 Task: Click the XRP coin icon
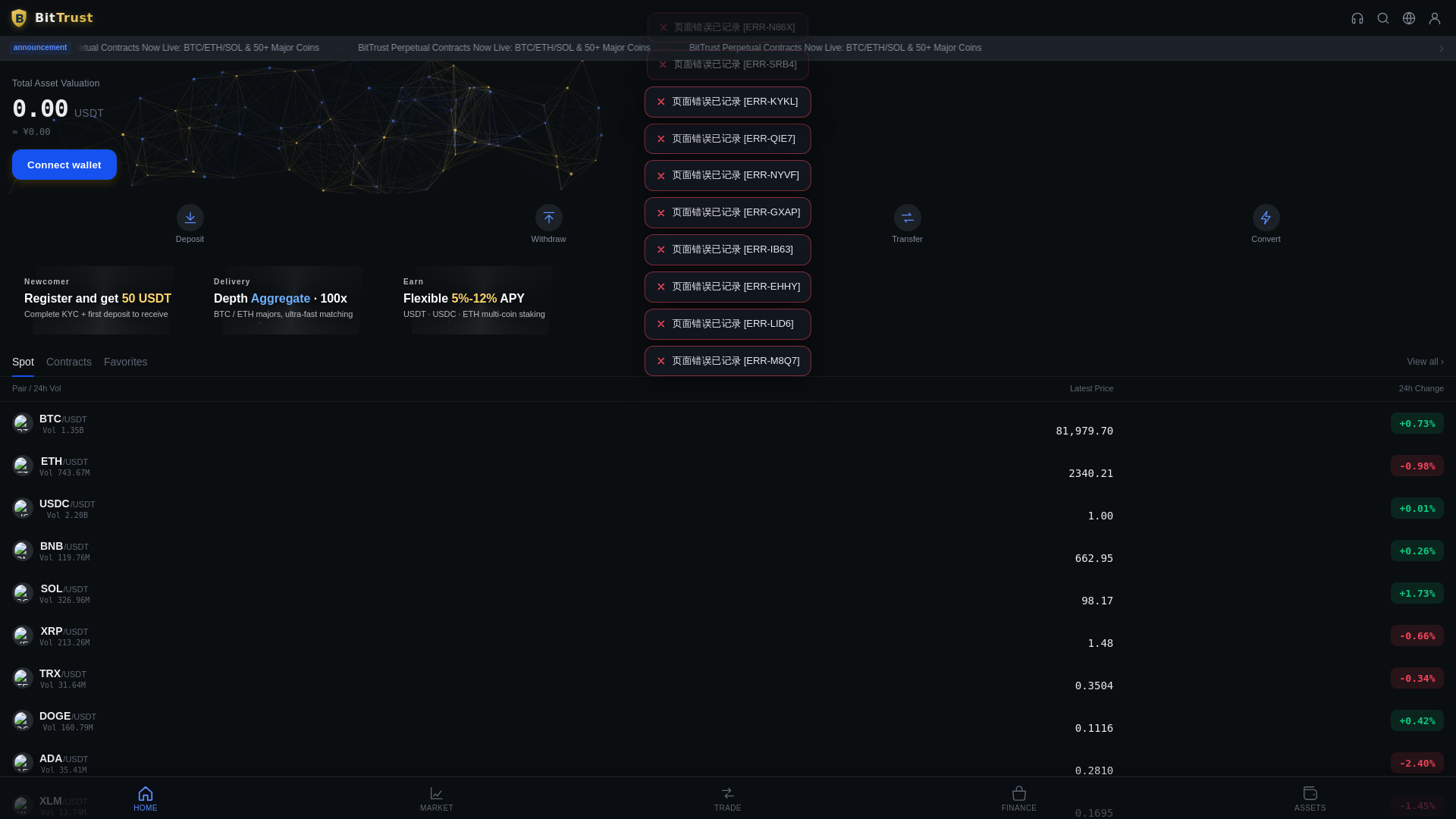point(23,635)
